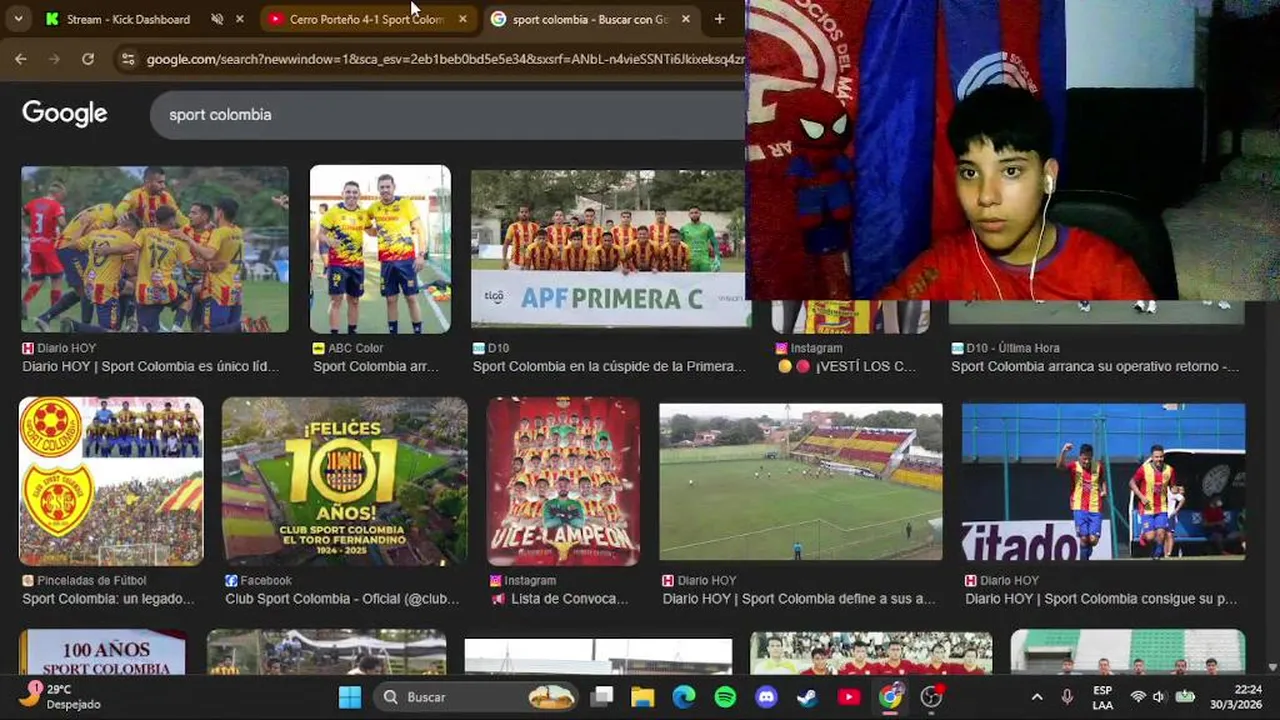Click the google.com address bar URL

[445, 60]
